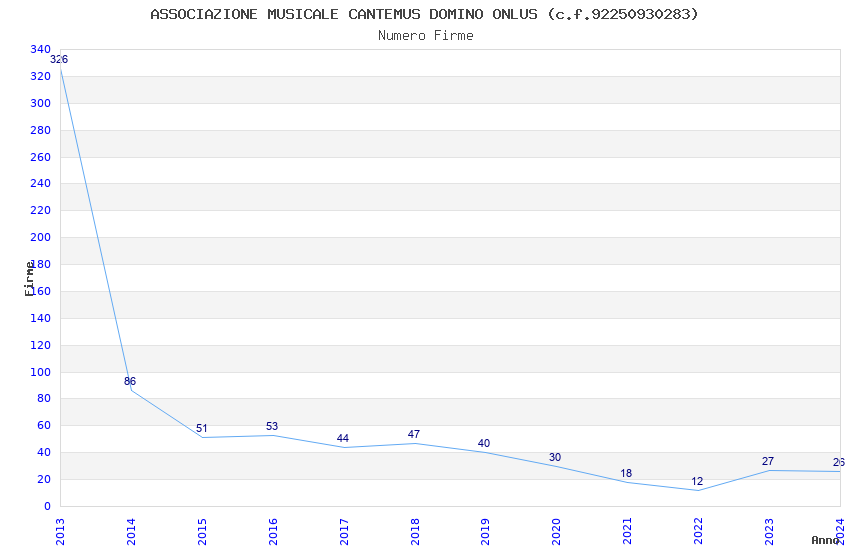This screenshot has height=550, width=850.
Task: Click the y-axis value 220
Action: [x=41, y=211]
